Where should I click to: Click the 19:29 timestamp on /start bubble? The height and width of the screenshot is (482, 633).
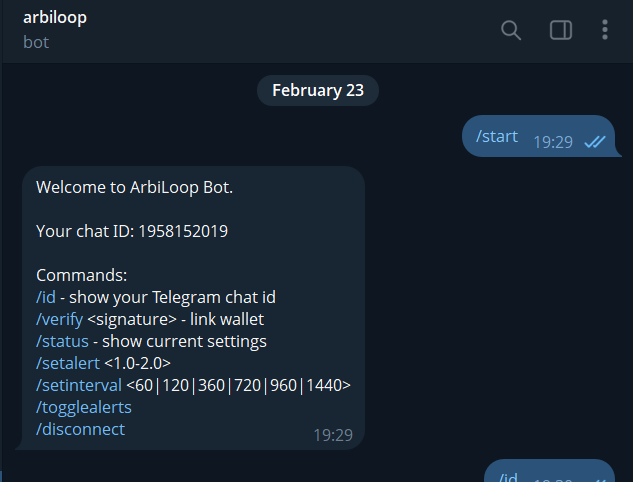click(x=552, y=142)
